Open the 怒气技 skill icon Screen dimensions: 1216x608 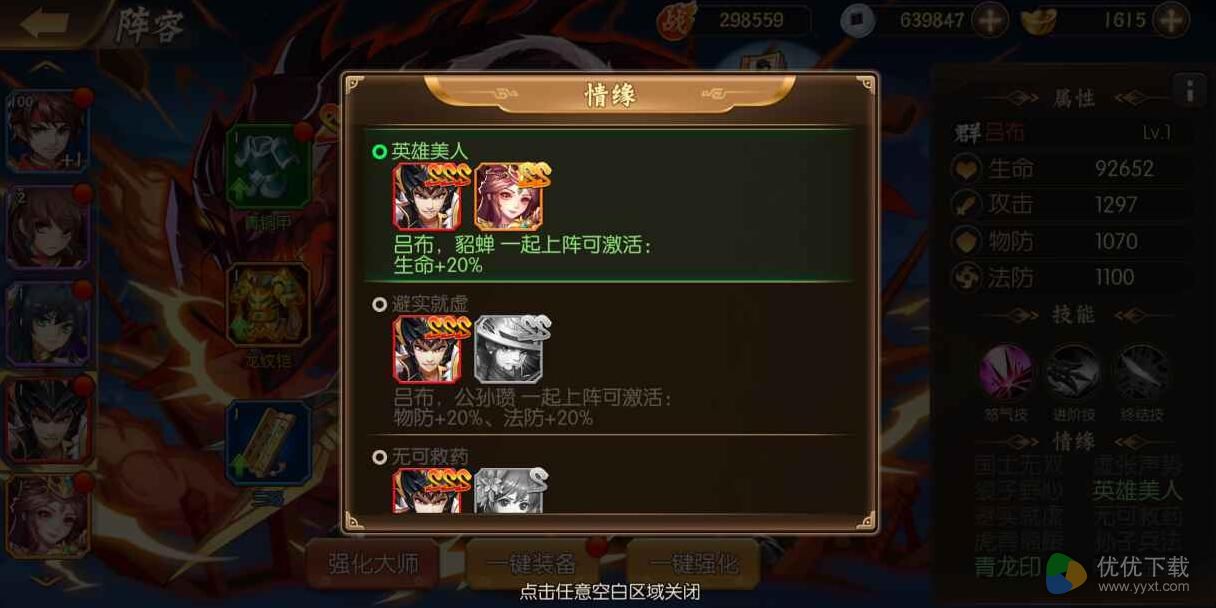coord(1005,372)
